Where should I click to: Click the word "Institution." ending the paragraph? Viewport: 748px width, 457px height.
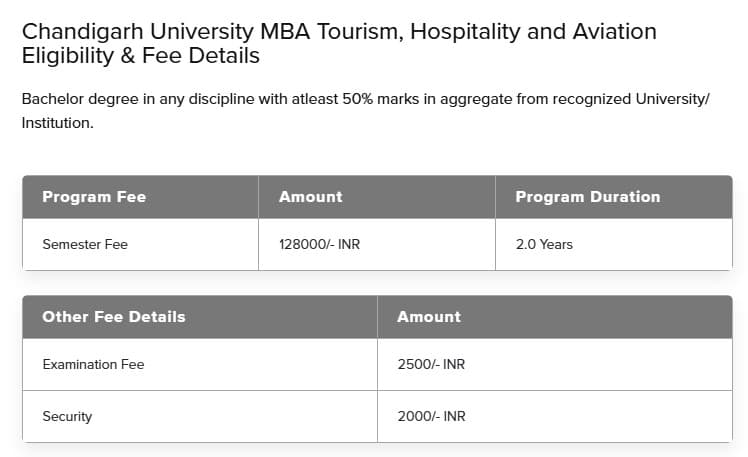[57, 123]
